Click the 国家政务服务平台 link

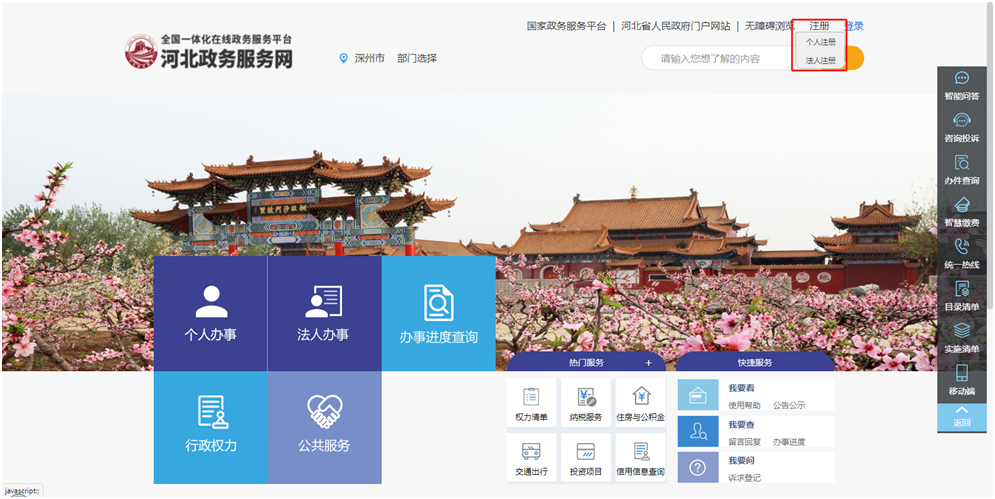[566, 26]
